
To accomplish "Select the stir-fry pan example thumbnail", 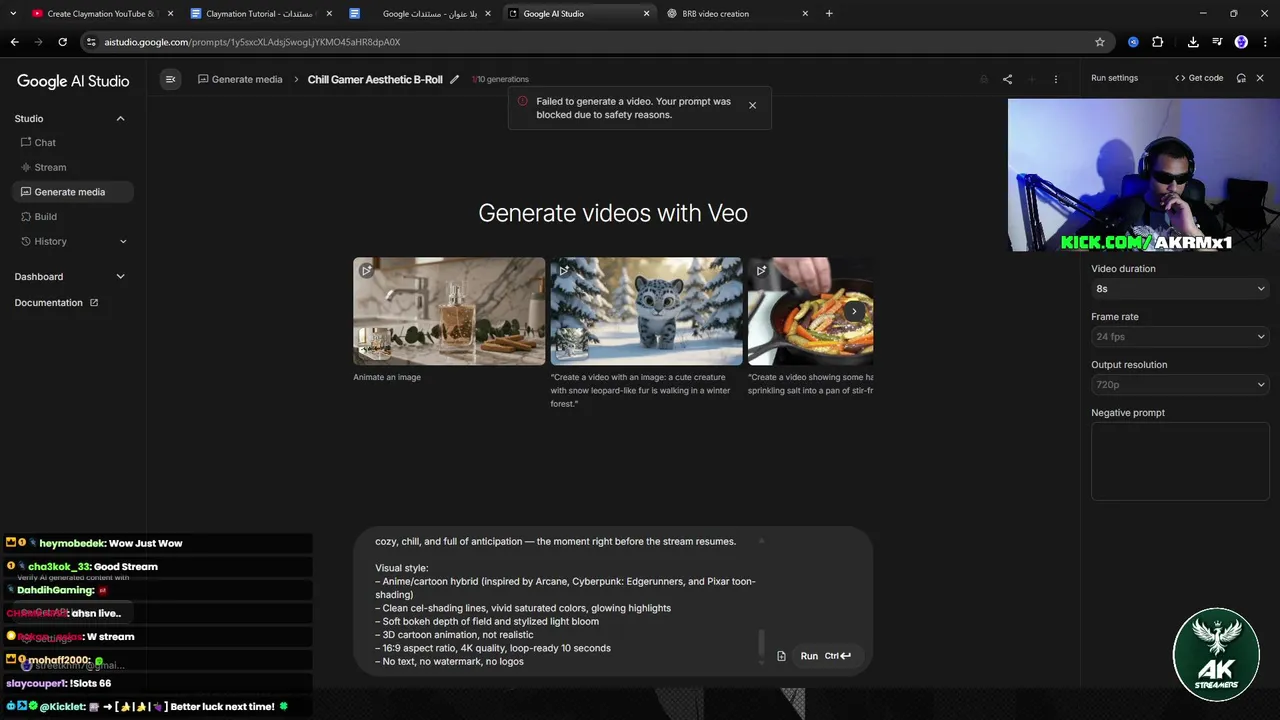I will (x=810, y=311).
